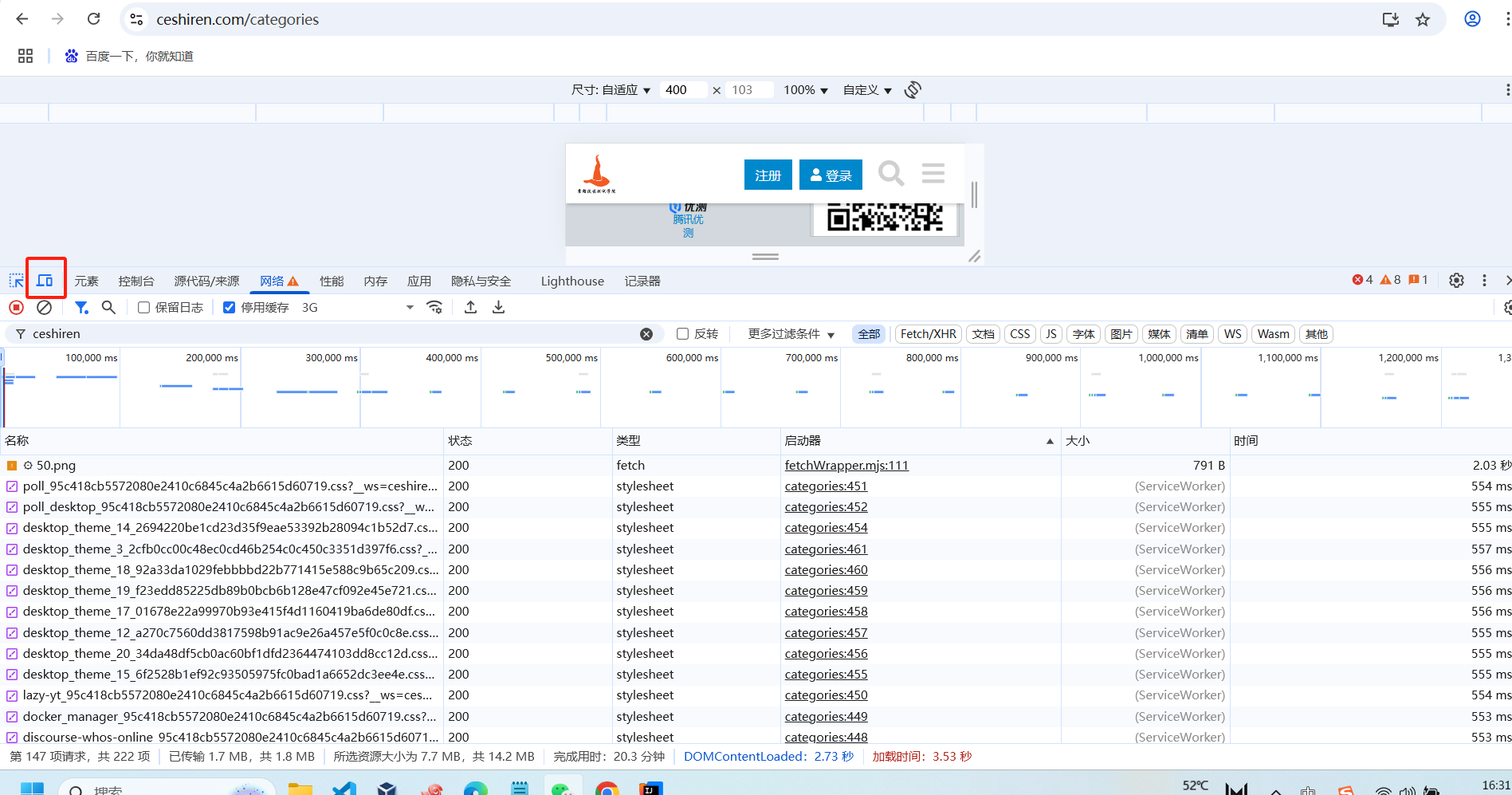Install app icon in address bar

click(1391, 19)
